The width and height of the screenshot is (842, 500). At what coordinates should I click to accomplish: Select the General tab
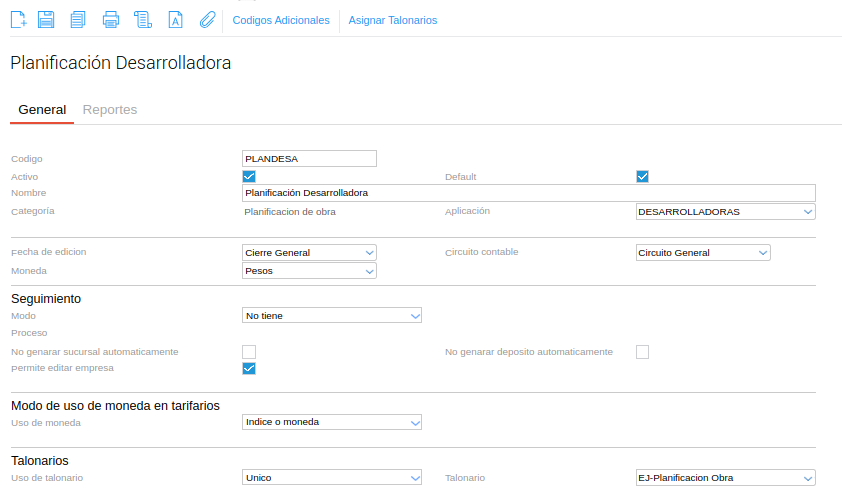42,110
